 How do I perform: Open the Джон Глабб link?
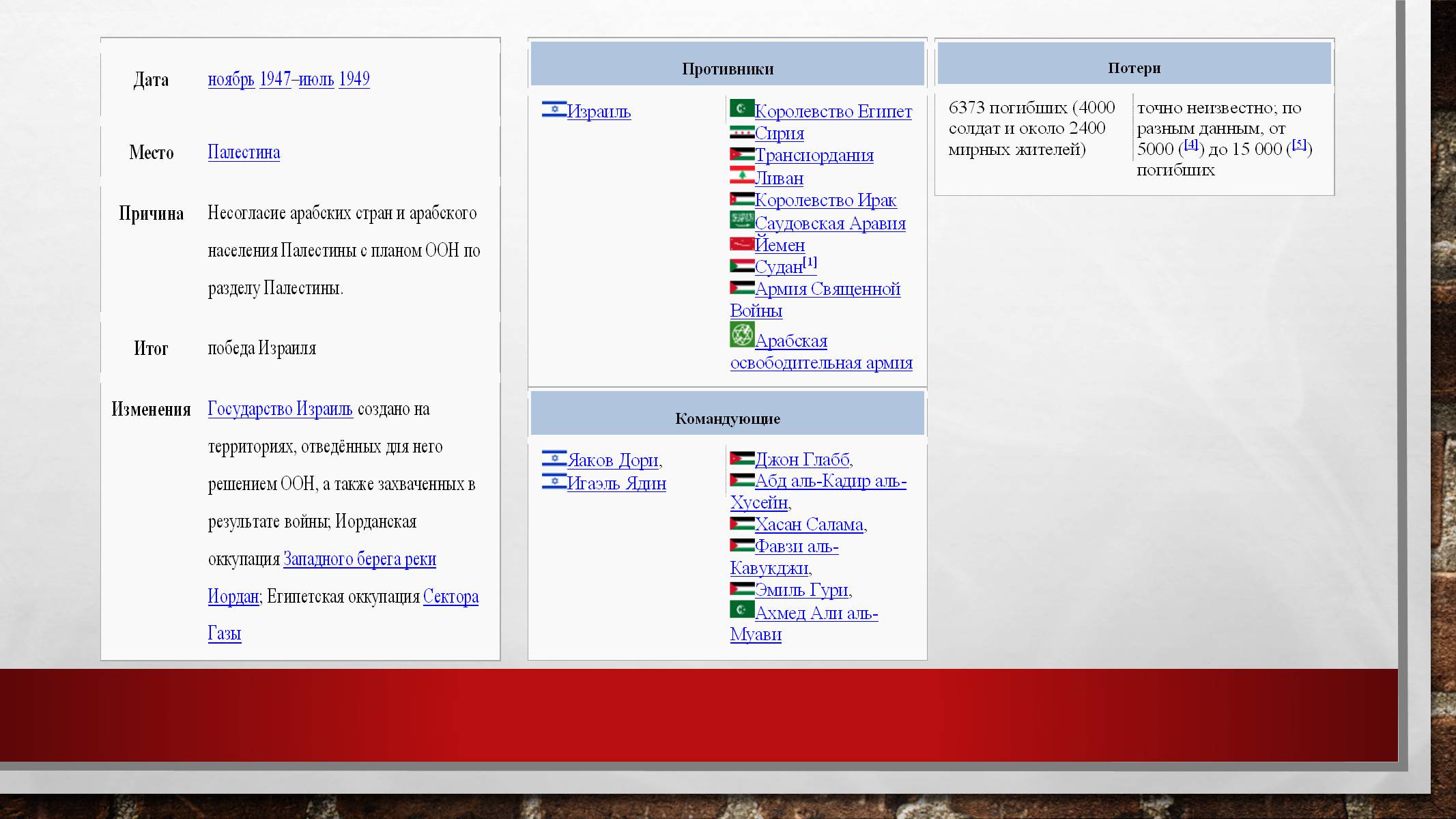point(802,459)
